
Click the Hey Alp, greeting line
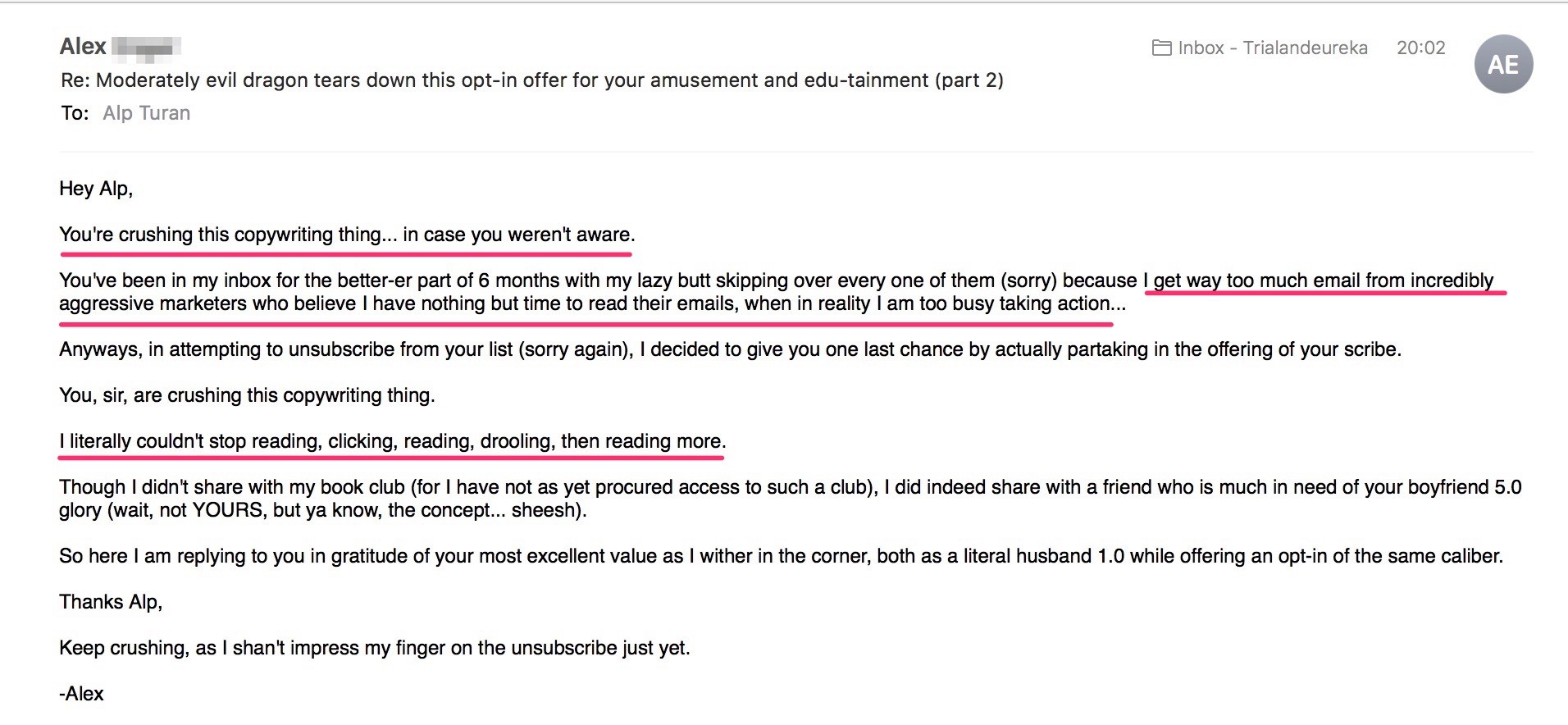click(96, 189)
